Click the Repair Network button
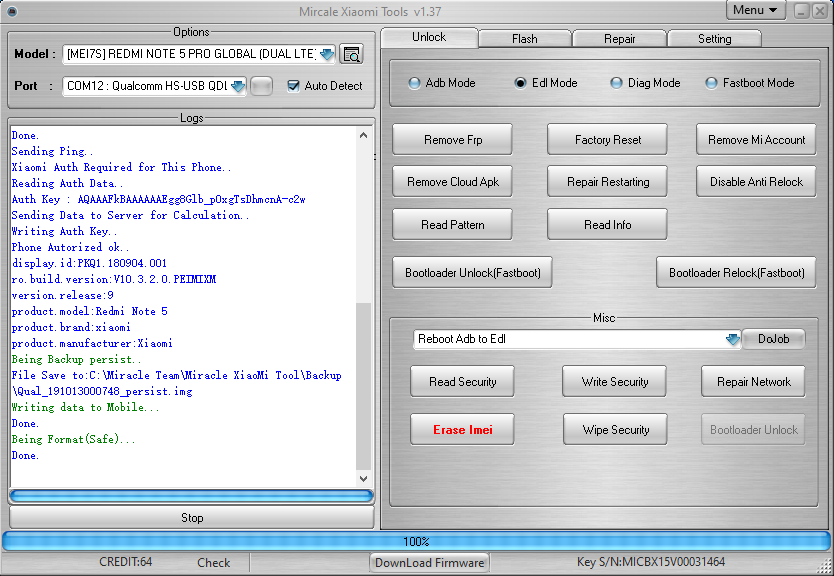 (753, 382)
